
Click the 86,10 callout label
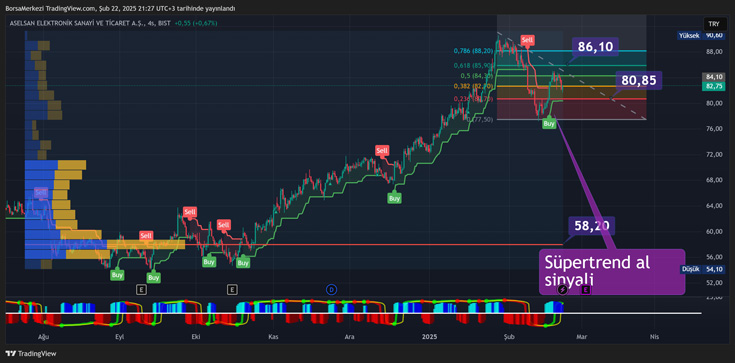(595, 47)
